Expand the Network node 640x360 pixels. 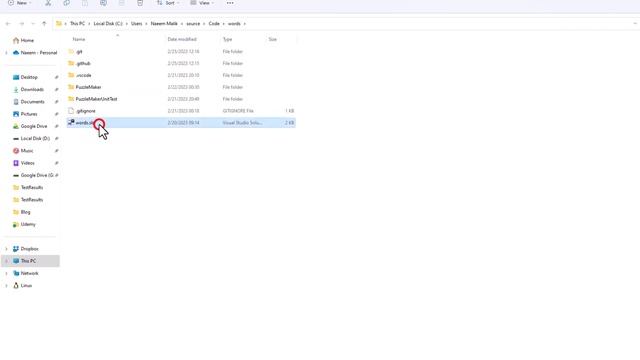pos(6,273)
